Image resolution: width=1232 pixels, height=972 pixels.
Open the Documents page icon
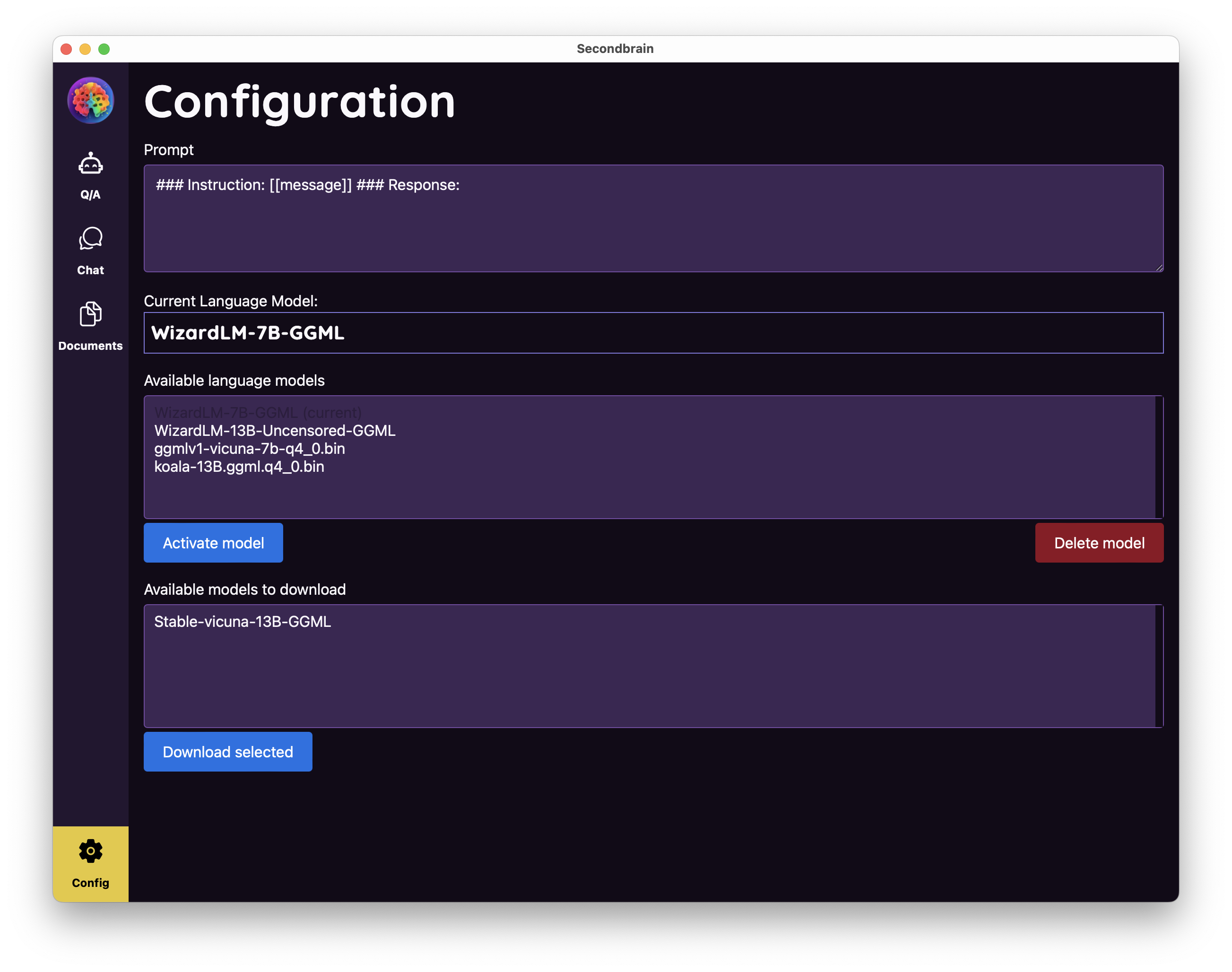coord(90,314)
